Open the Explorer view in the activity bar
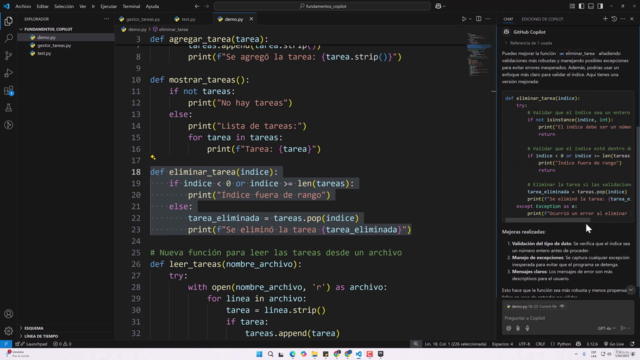Viewport: 640px width, 360px height. click(9, 21)
